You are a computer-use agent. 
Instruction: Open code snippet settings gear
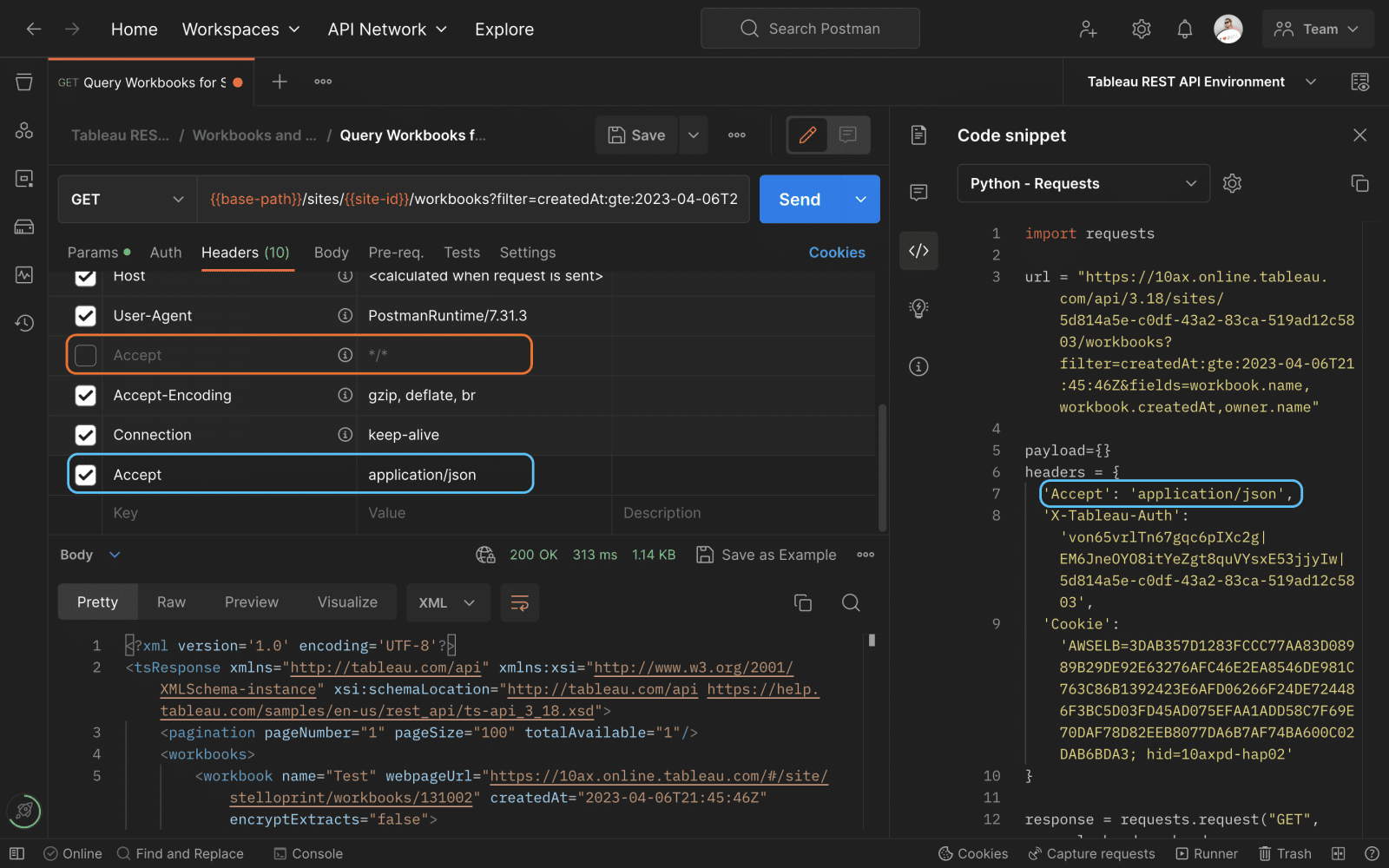point(1232,183)
